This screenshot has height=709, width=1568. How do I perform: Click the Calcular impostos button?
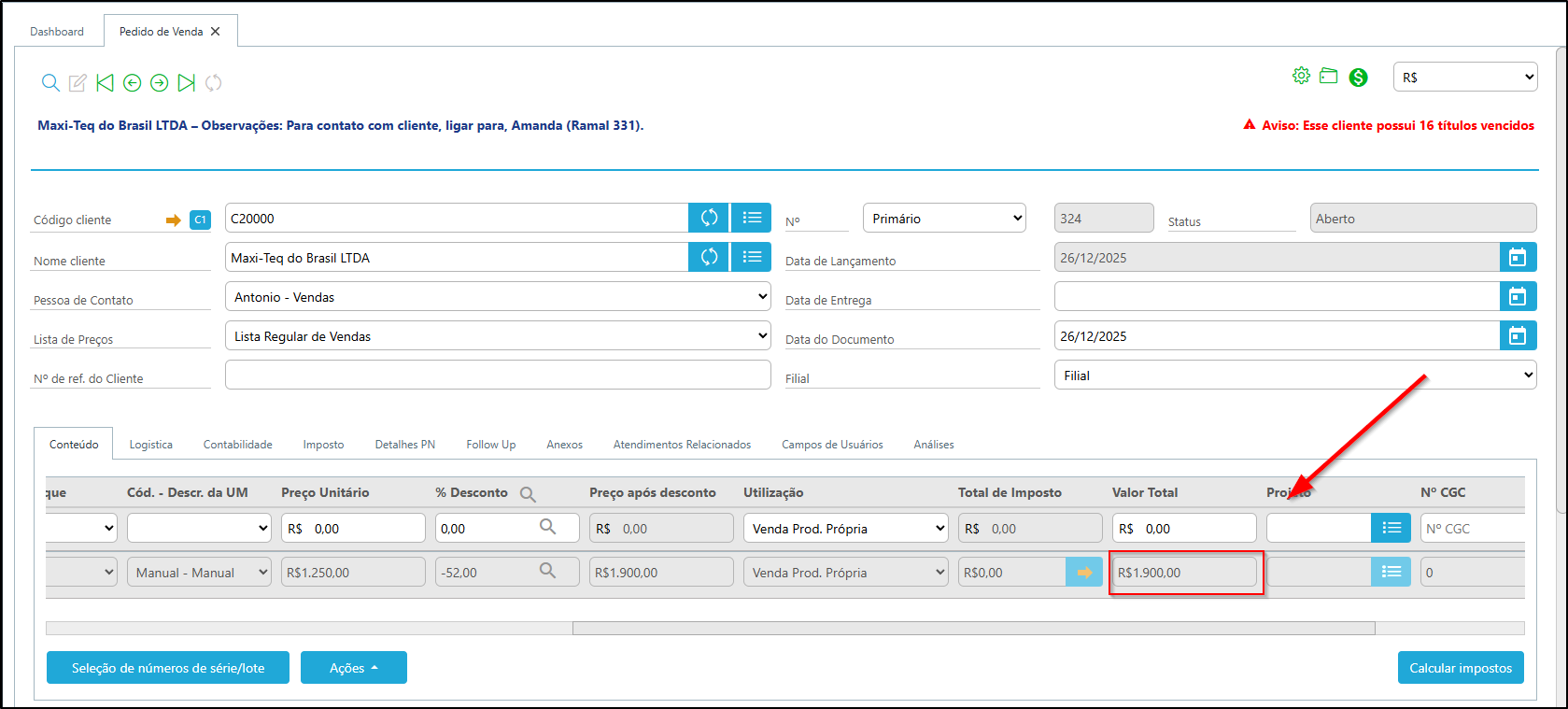click(x=1460, y=668)
